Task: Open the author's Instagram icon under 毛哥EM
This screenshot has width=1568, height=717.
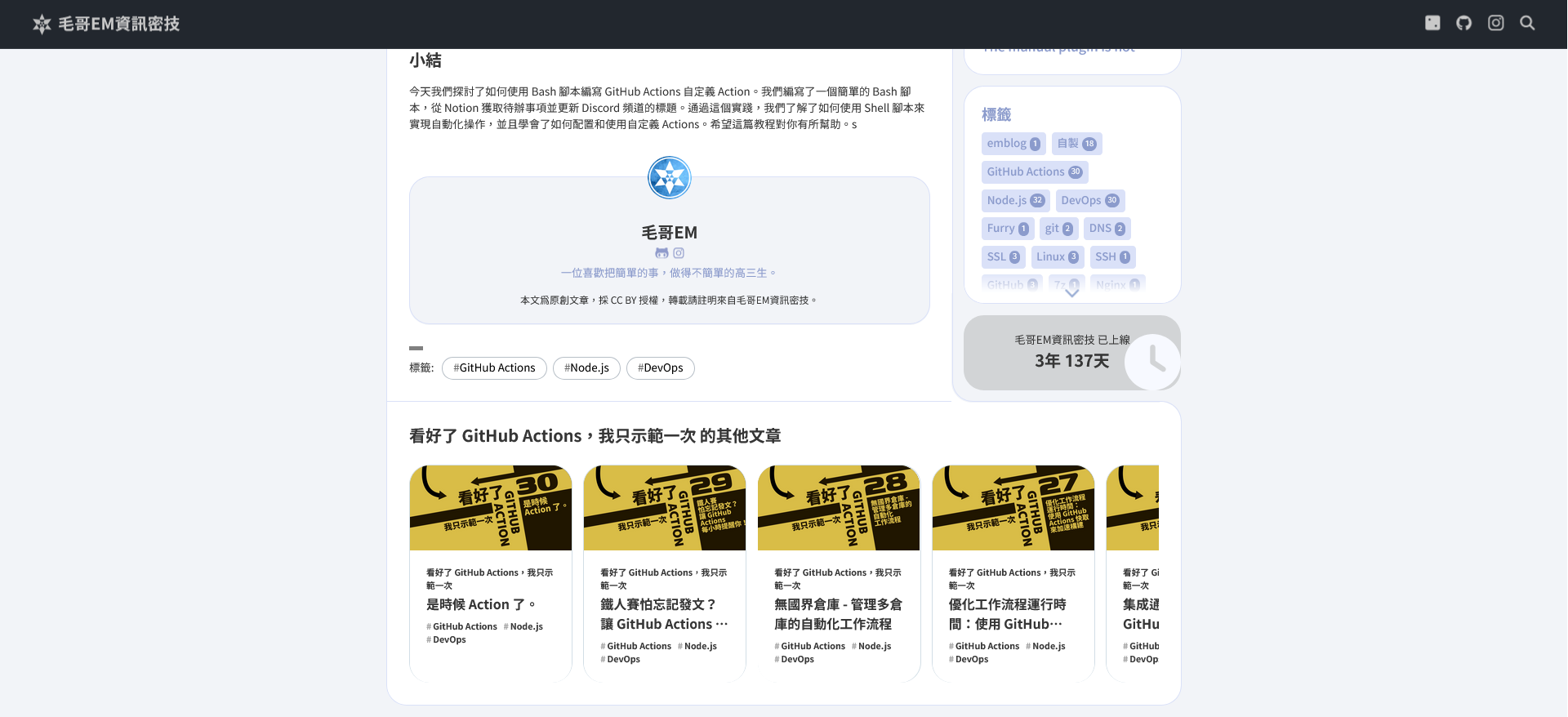Action: (679, 253)
